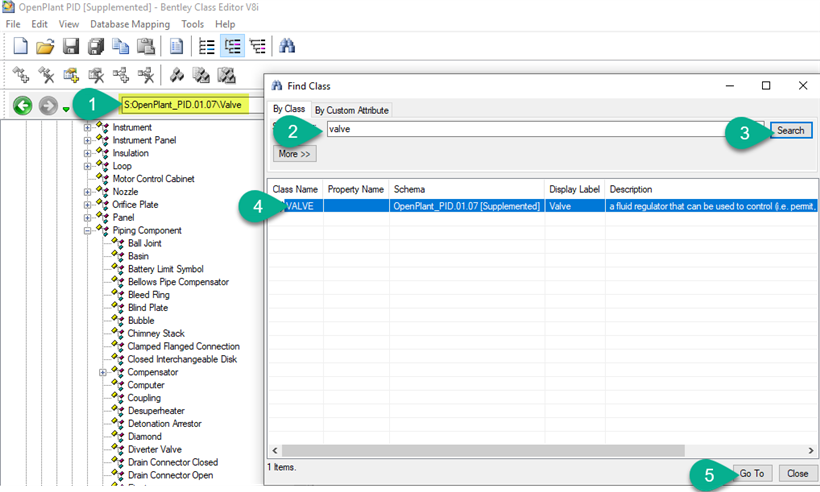The image size is (820, 492).
Task: Expand the Panel tree node
Action: [x=87, y=218]
